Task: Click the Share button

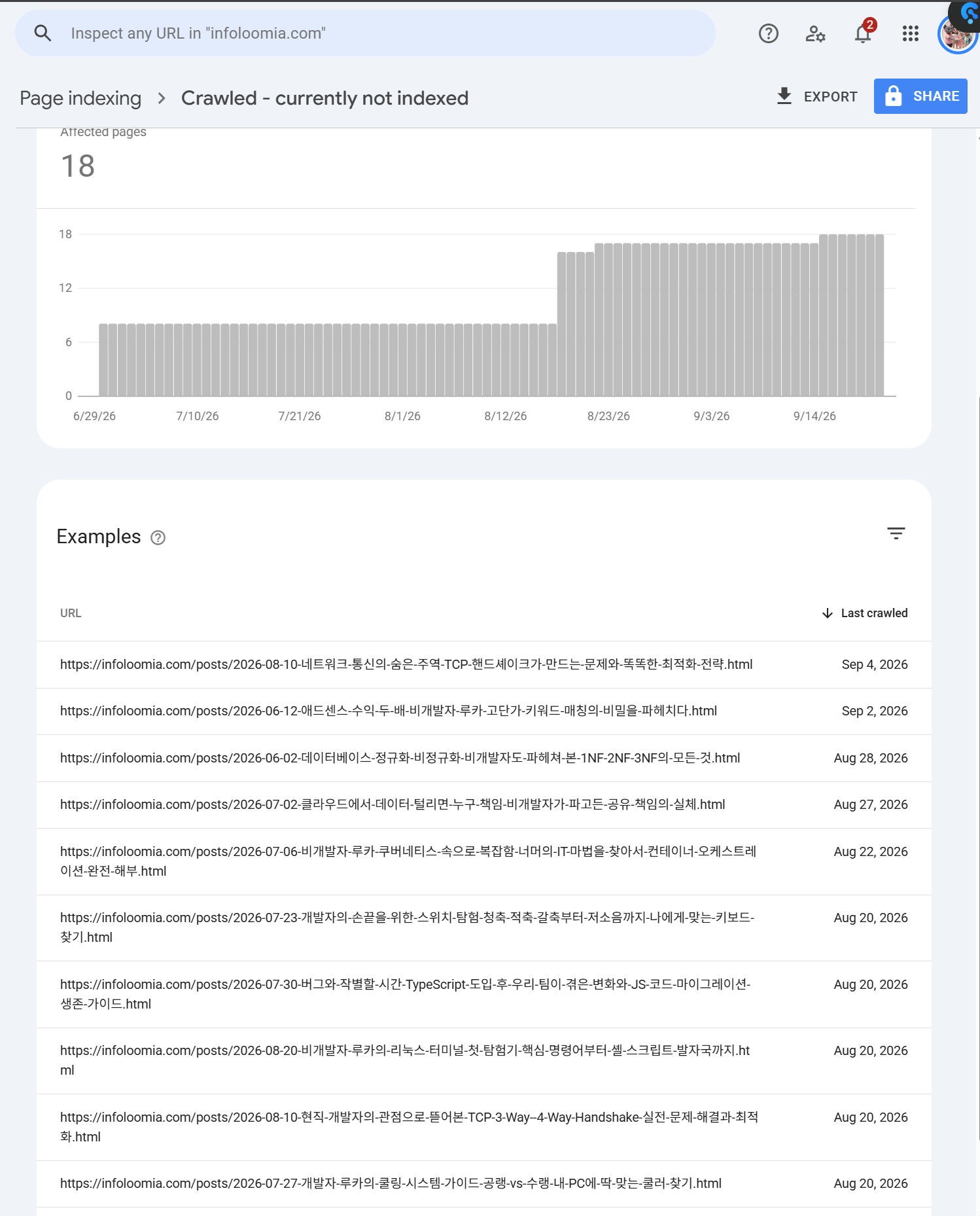Action: (920, 96)
